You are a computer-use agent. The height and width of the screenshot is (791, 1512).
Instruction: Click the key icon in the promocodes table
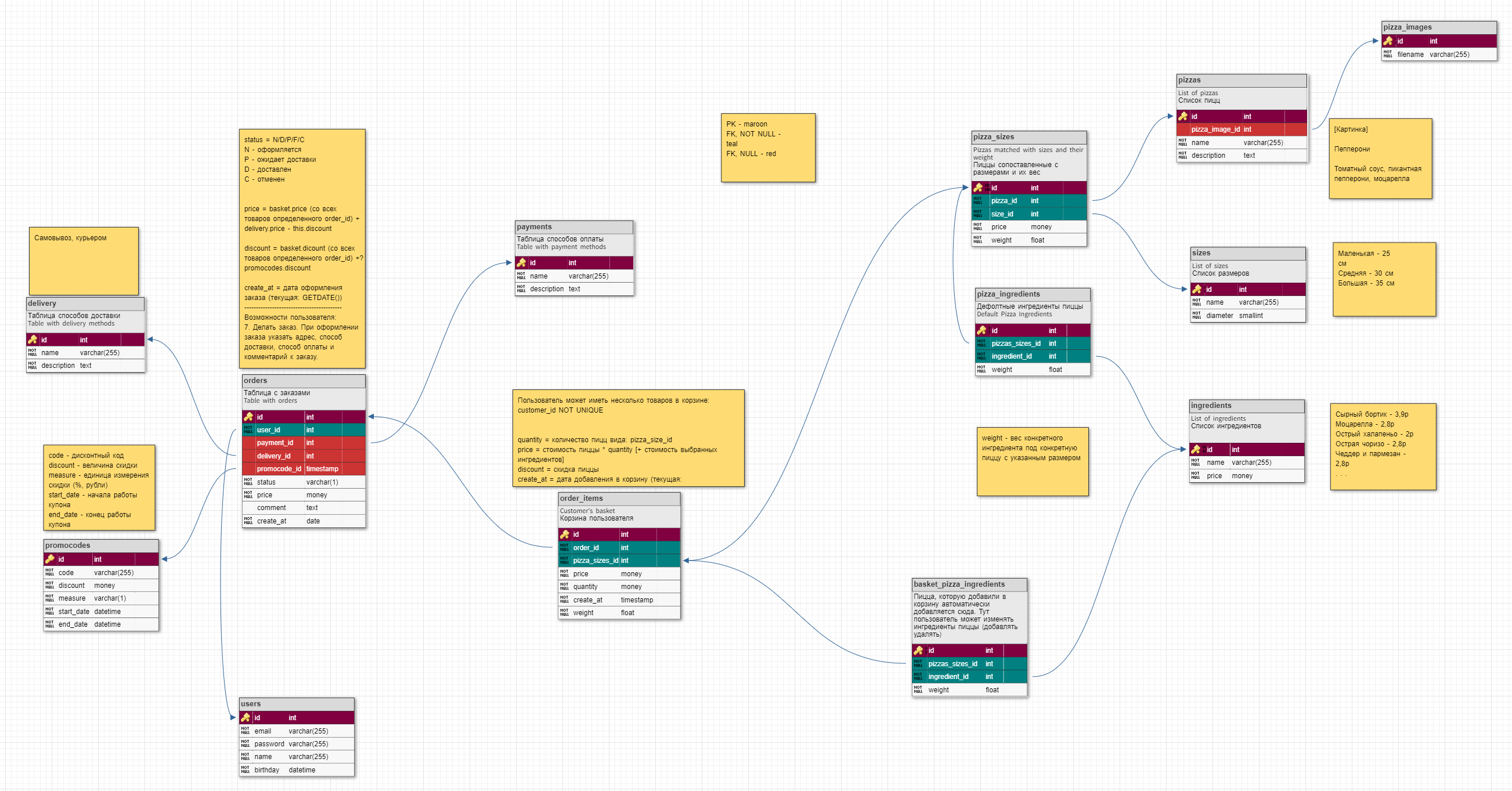pos(50,559)
